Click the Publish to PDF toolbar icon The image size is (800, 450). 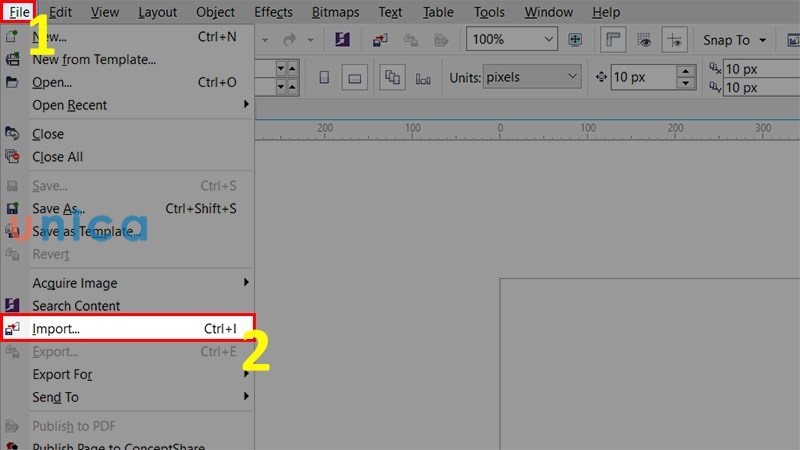point(441,39)
